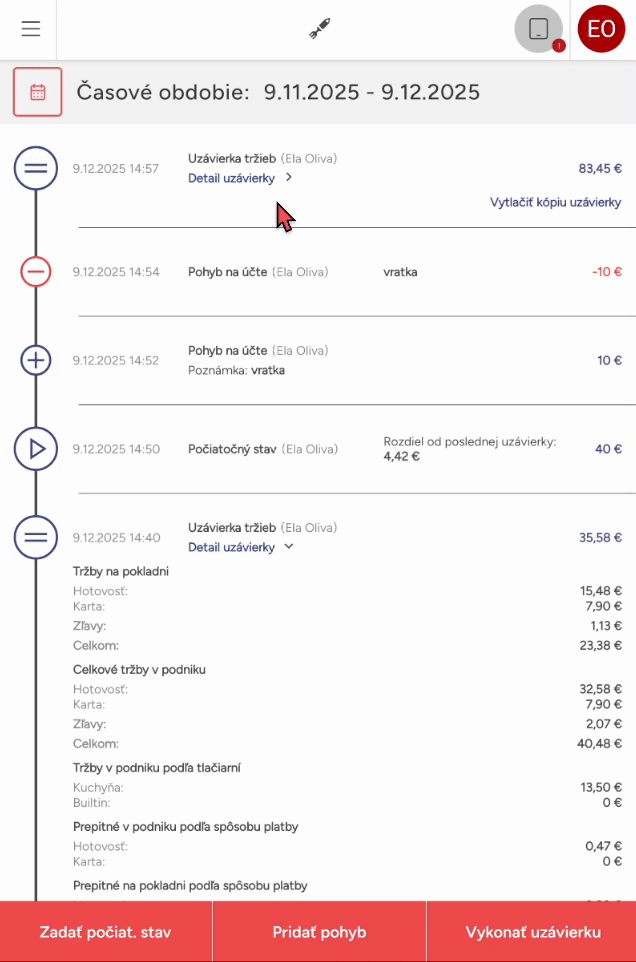Viewport: 636px width, 962px height.
Task: Select the -10 € vratka movement entry
Action: [x=606, y=271]
